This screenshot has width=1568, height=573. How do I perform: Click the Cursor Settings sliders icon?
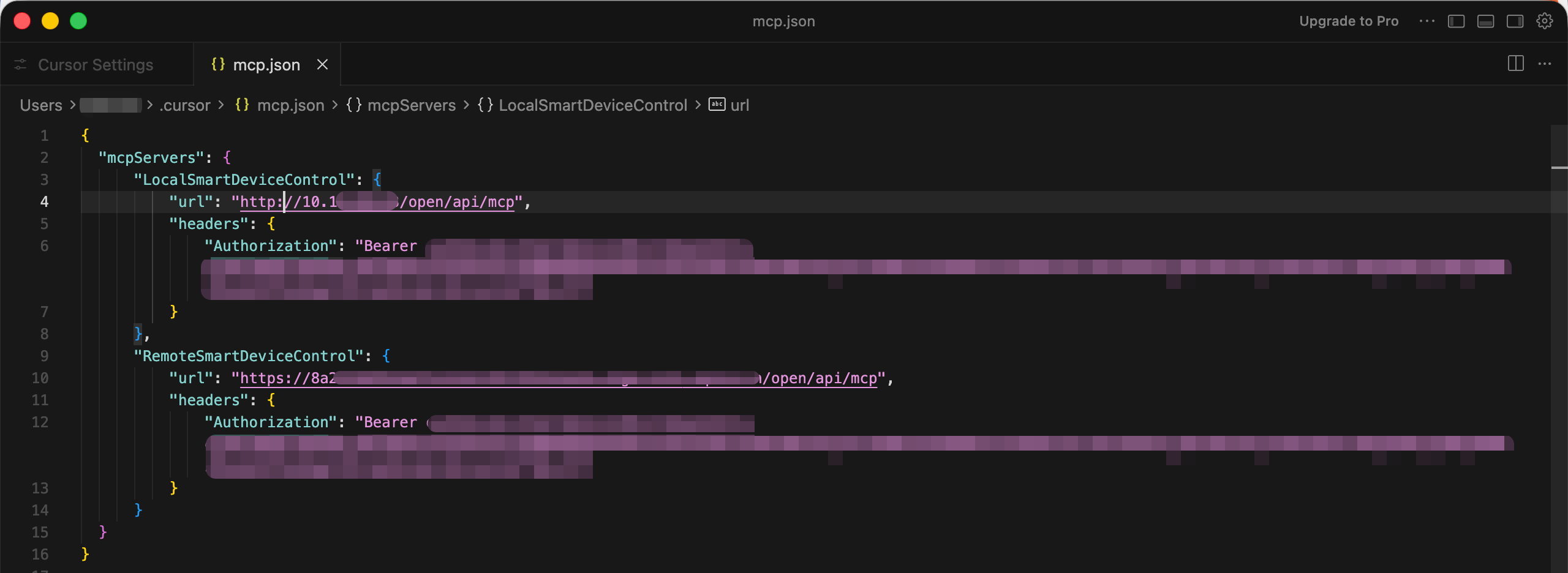coord(20,64)
